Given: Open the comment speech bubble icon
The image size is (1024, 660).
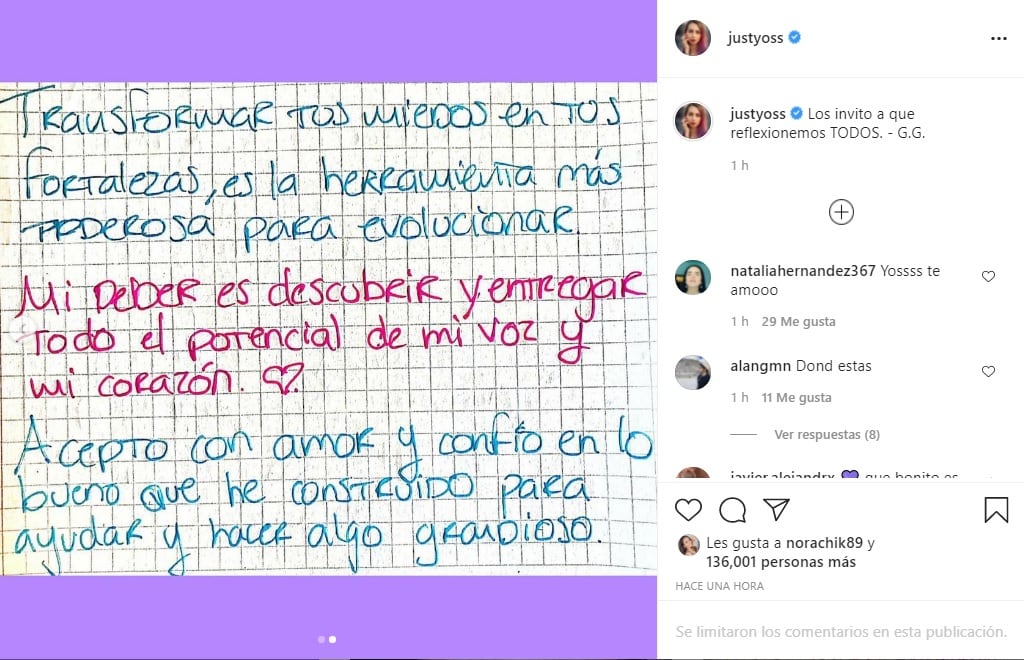Looking at the screenshot, I should [x=733, y=510].
